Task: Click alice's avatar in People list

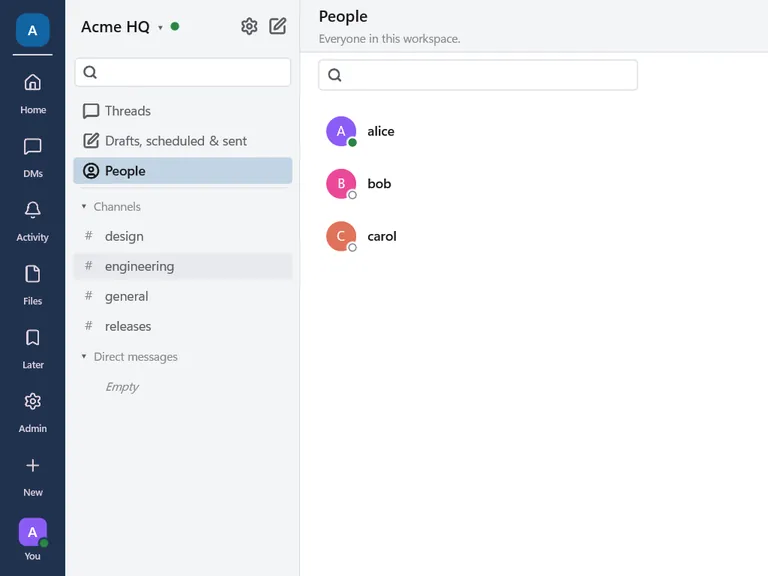Action: [x=341, y=131]
